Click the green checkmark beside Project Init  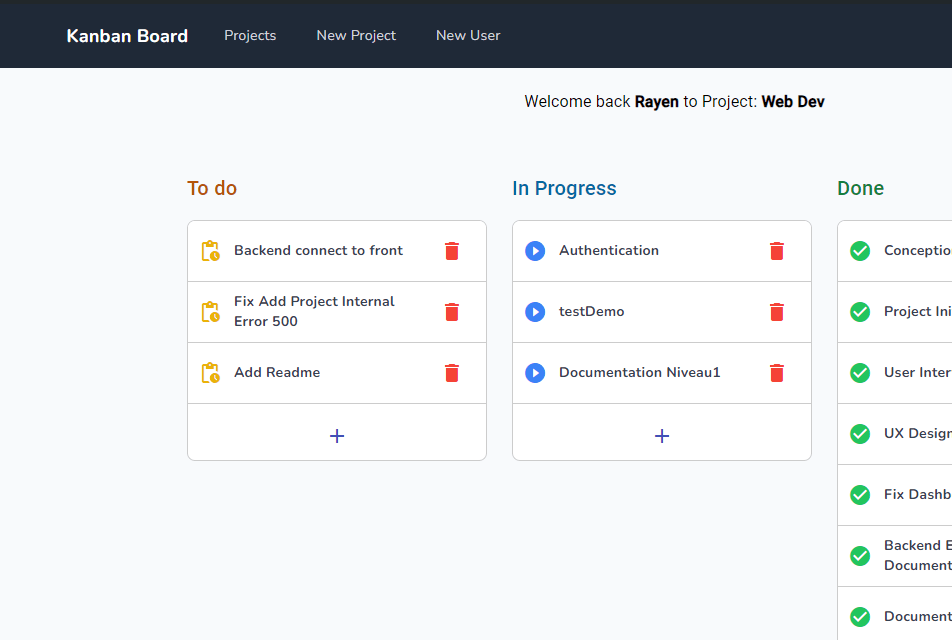click(x=859, y=311)
